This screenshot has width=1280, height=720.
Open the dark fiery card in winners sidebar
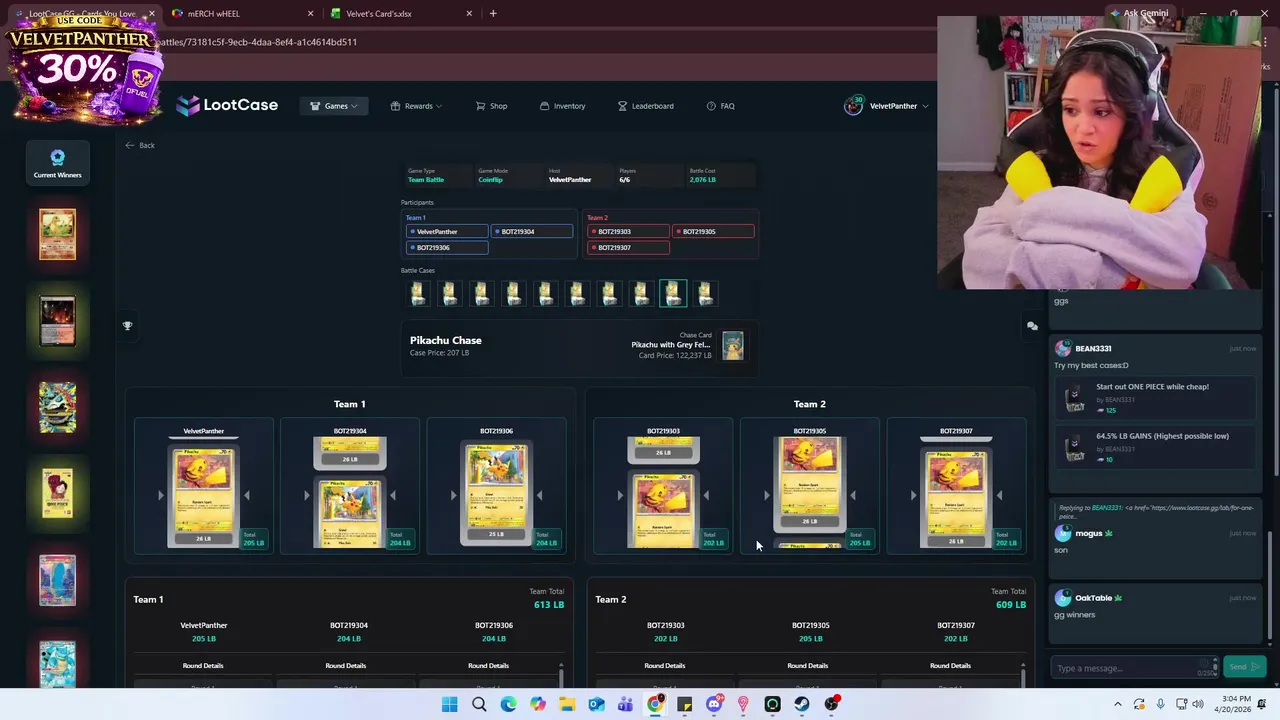[57, 321]
